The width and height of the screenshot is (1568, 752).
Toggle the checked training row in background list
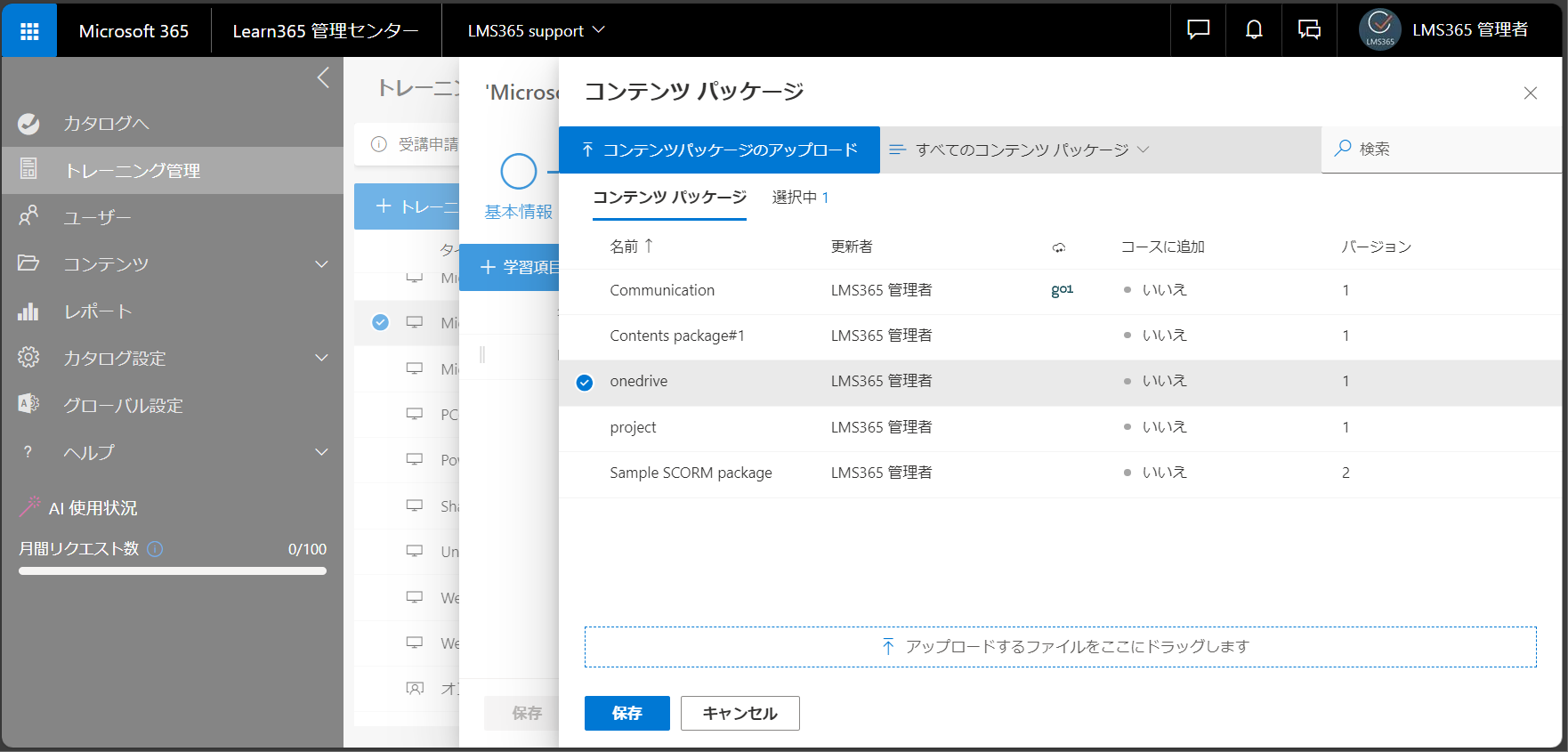coord(380,322)
